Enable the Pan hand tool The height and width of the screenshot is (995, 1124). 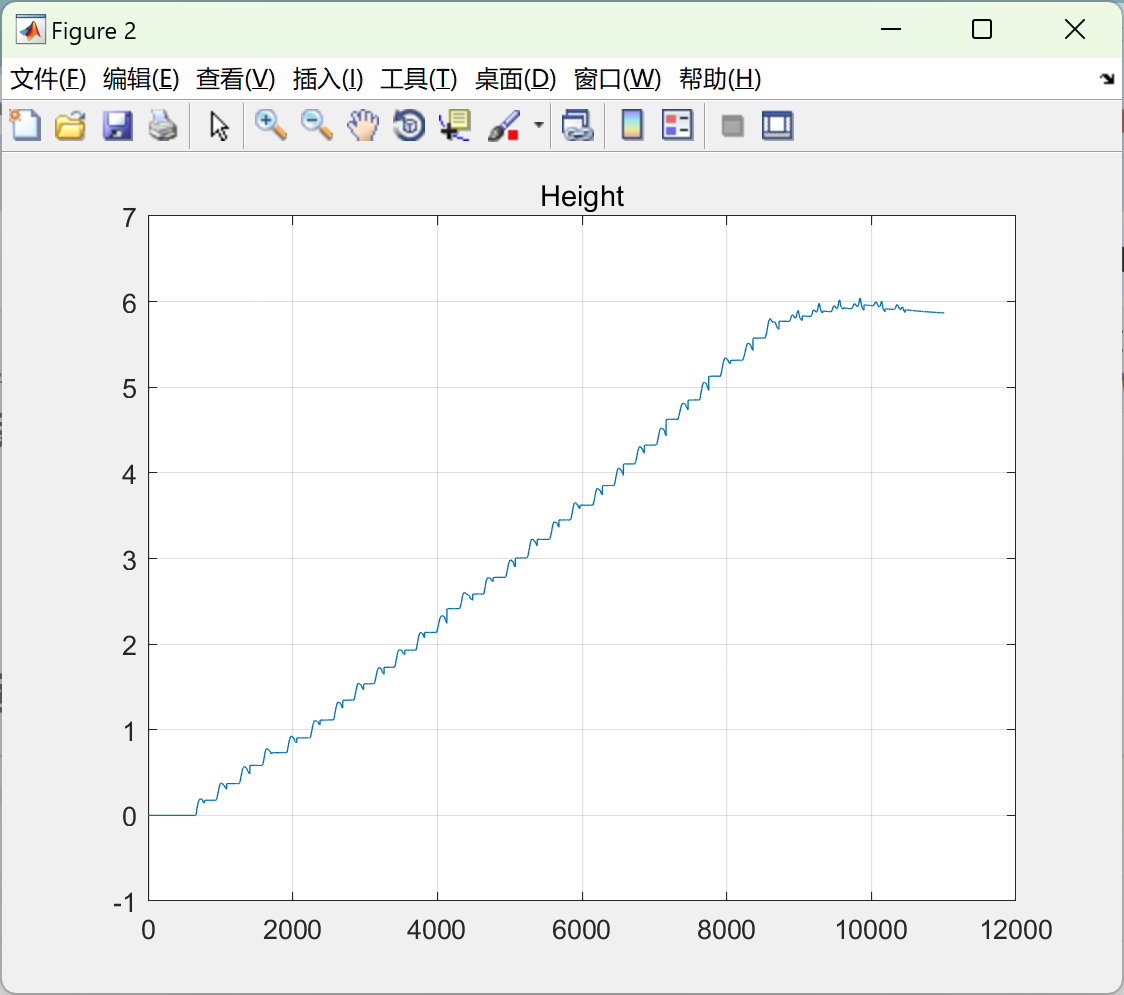[363, 125]
